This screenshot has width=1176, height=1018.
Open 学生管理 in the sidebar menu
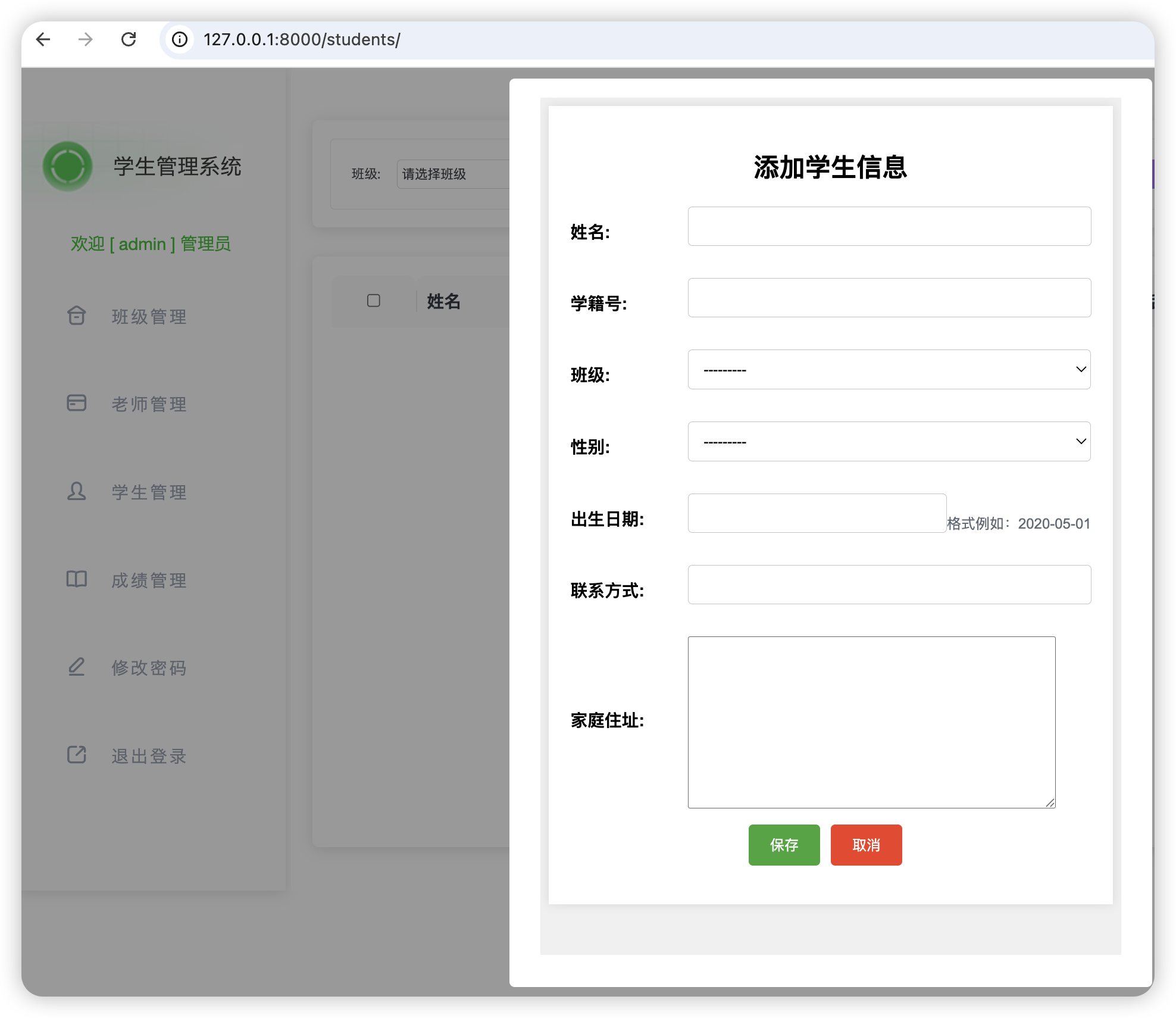[149, 492]
